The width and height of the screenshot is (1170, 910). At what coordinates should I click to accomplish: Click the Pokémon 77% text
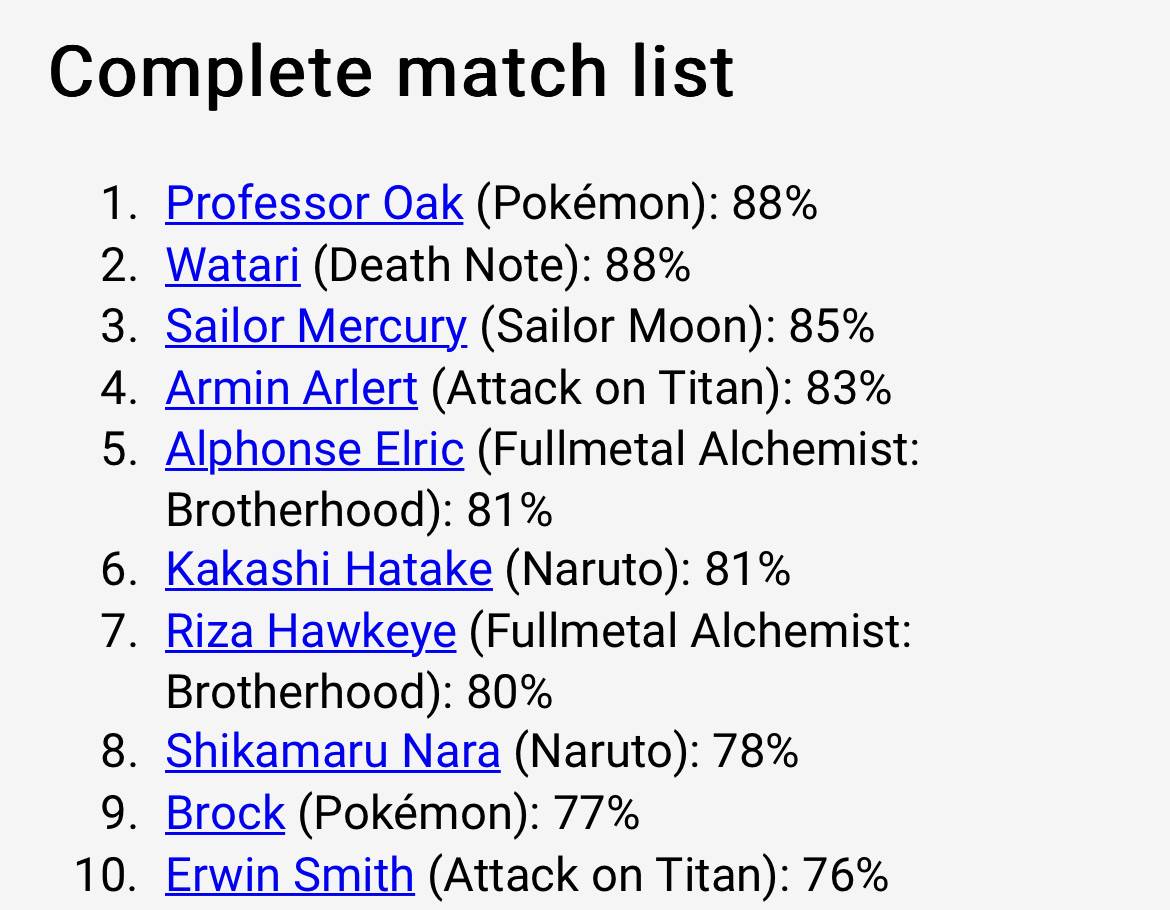[469, 813]
